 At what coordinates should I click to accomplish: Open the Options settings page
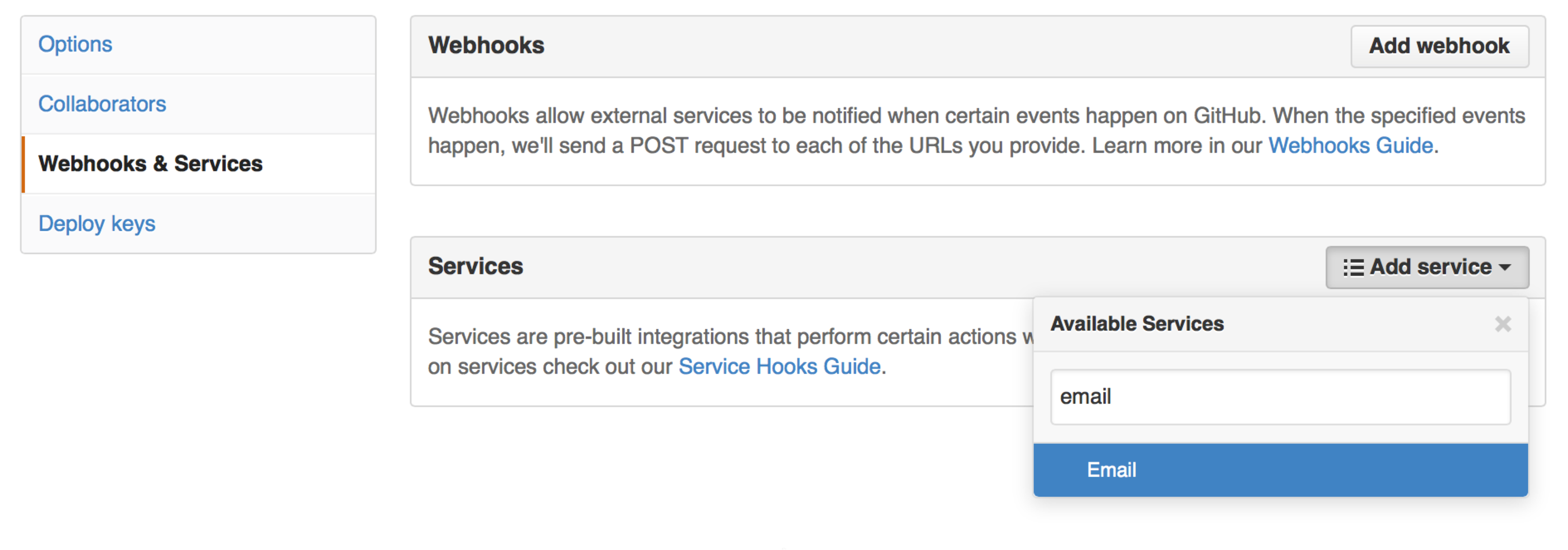click(x=75, y=44)
